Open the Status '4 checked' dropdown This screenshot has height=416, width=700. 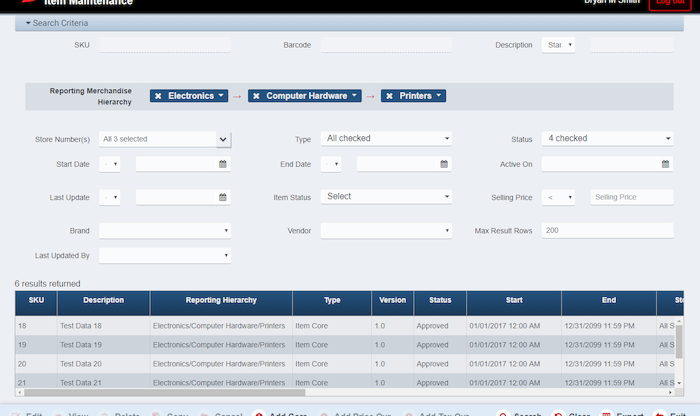(x=608, y=138)
